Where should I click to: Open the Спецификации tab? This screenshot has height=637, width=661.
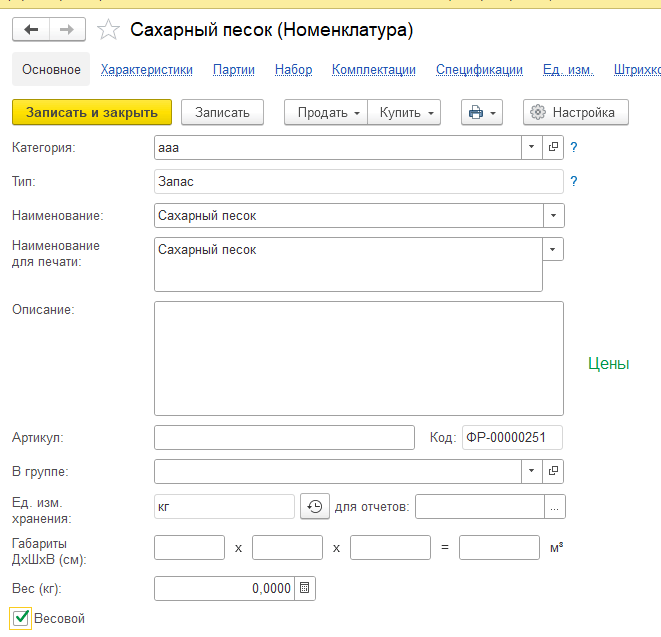(x=479, y=69)
